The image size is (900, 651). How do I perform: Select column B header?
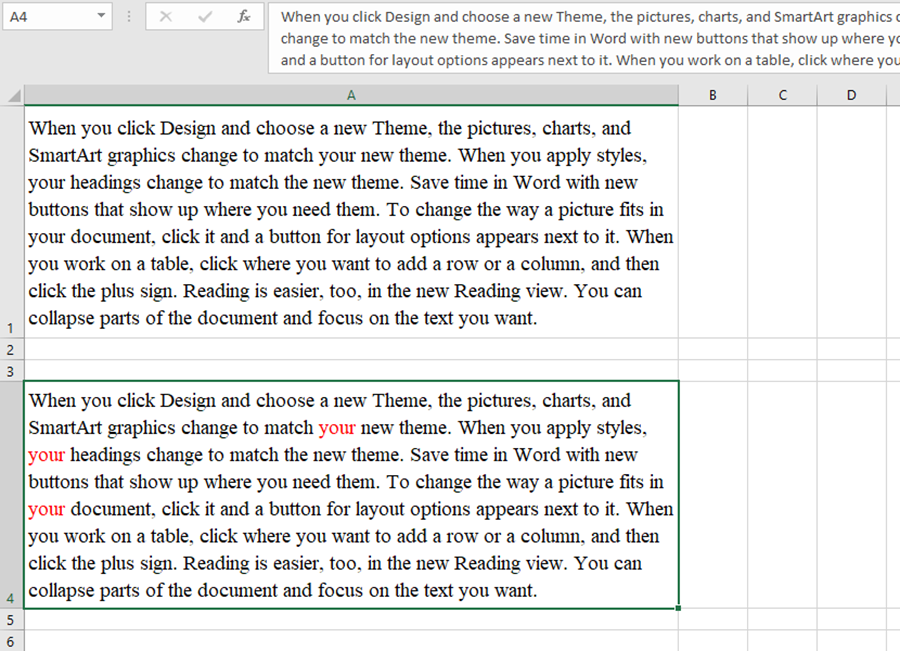pyautogui.click(x=713, y=95)
